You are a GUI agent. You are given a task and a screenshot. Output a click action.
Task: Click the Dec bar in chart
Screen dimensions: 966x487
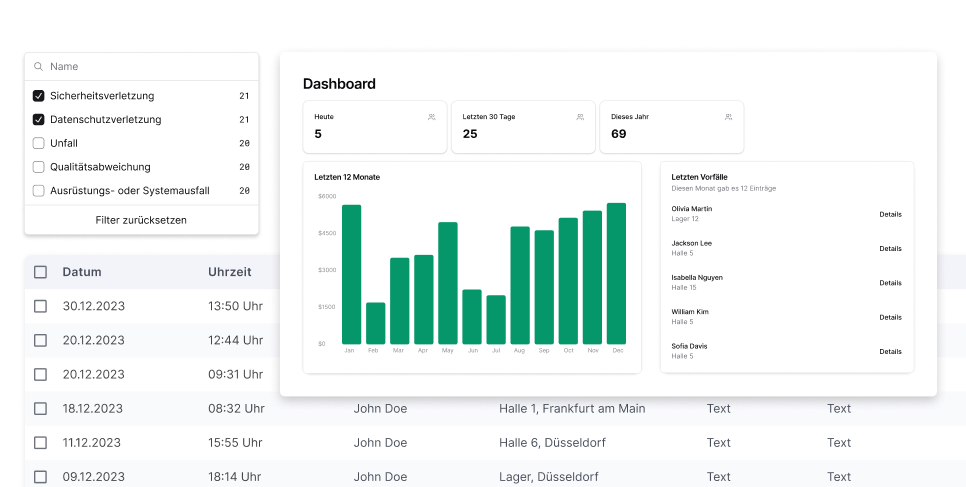[616, 273]
